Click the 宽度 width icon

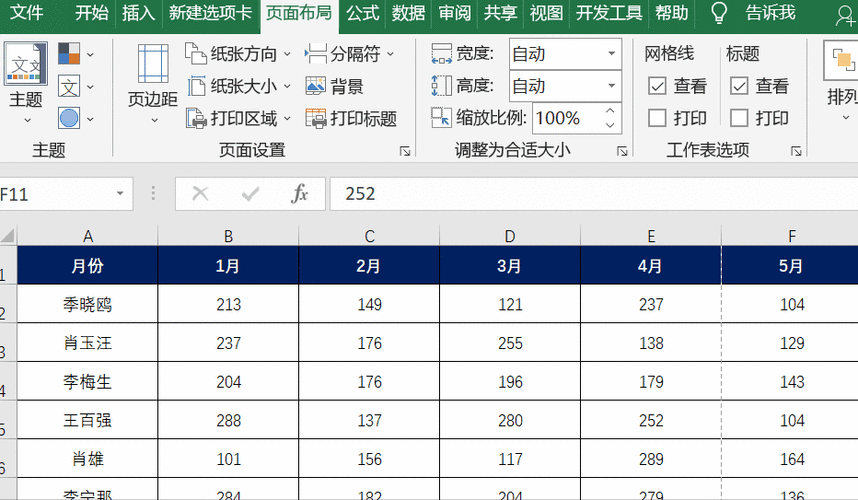(x=441, y=54)
